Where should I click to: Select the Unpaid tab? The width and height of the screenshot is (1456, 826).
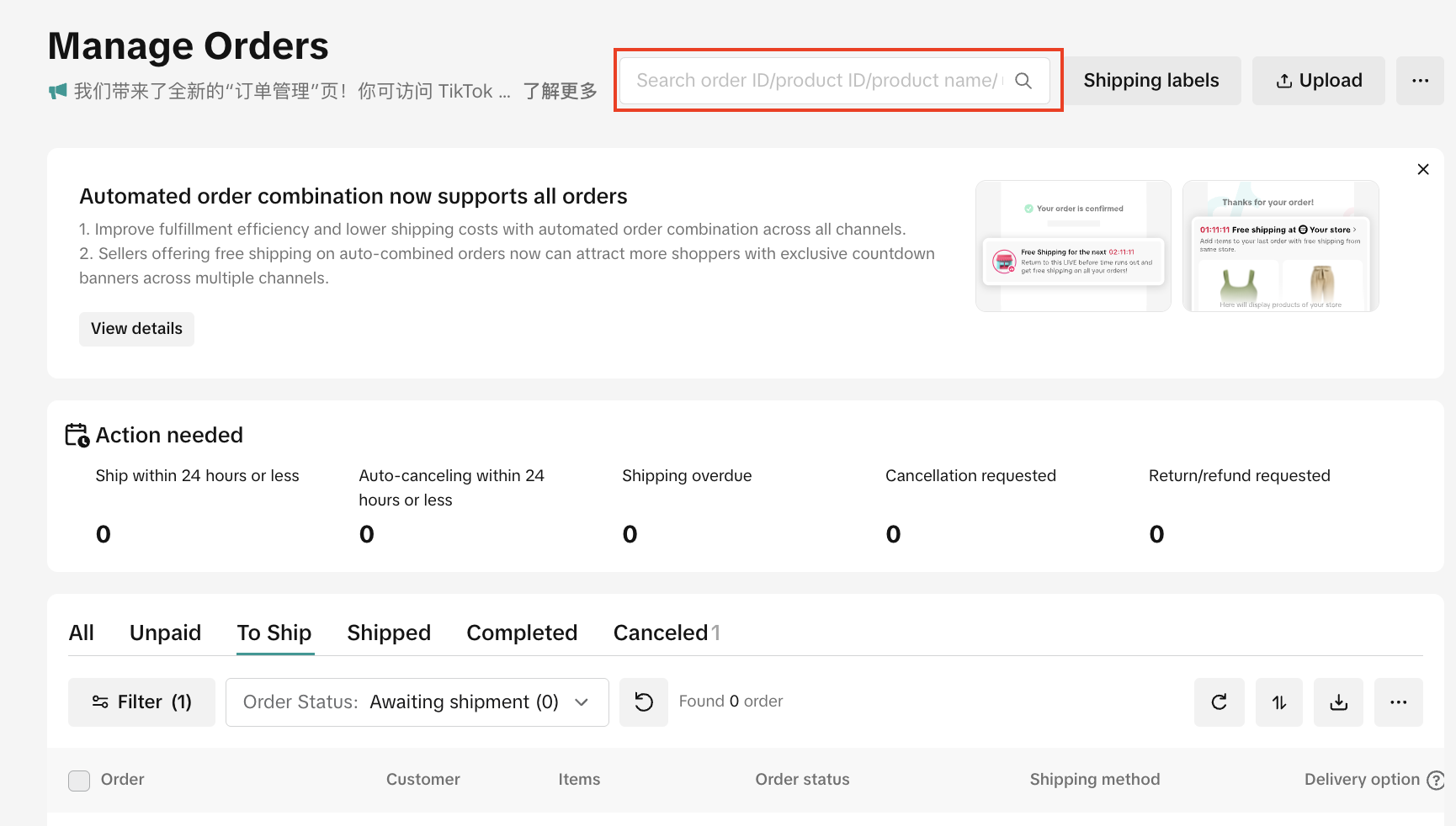coord(165,633)
